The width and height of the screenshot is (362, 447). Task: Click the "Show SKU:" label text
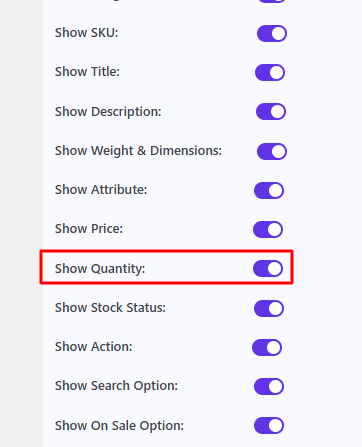86,33
